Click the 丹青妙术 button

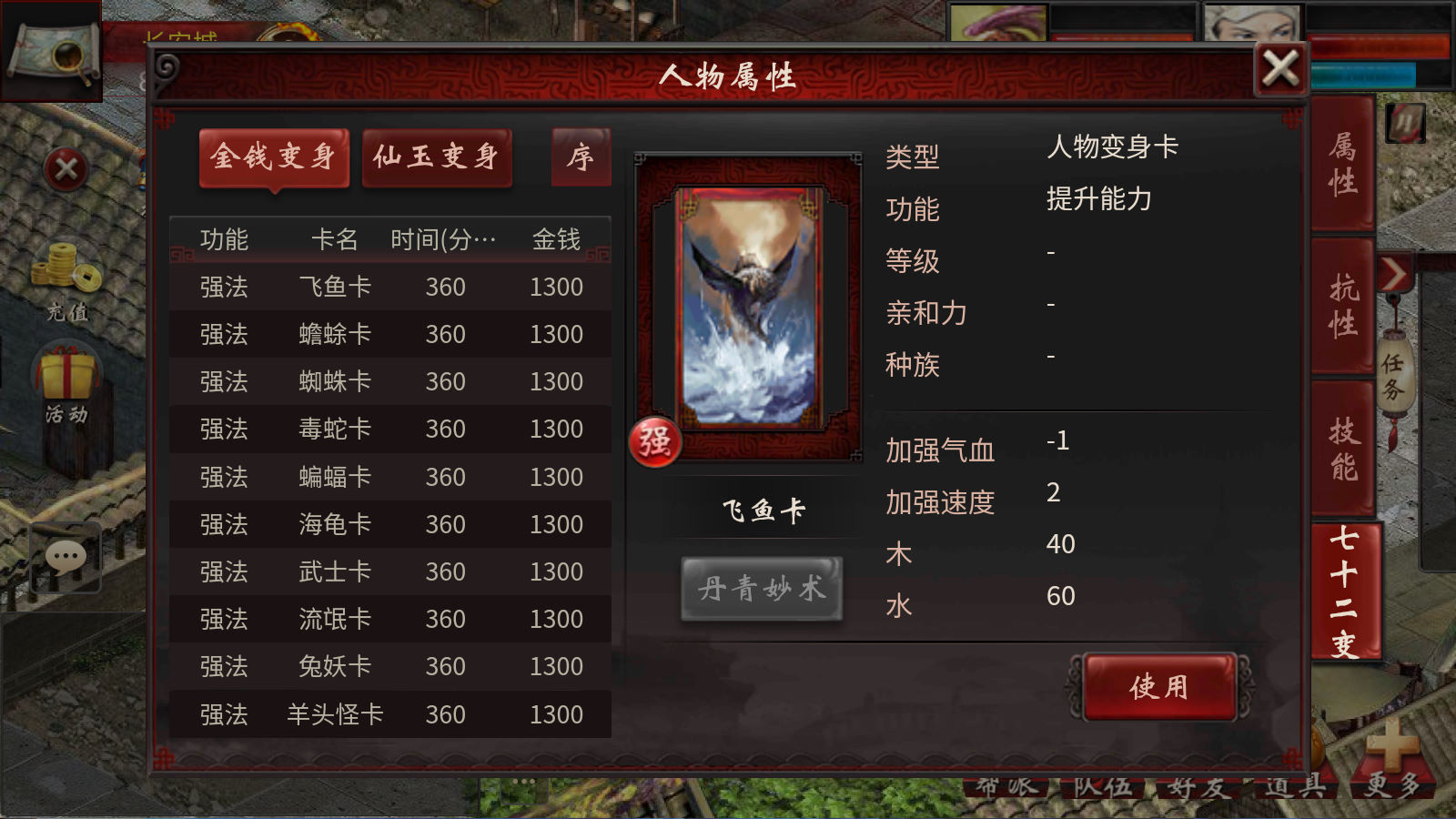(x=762, y=589)
